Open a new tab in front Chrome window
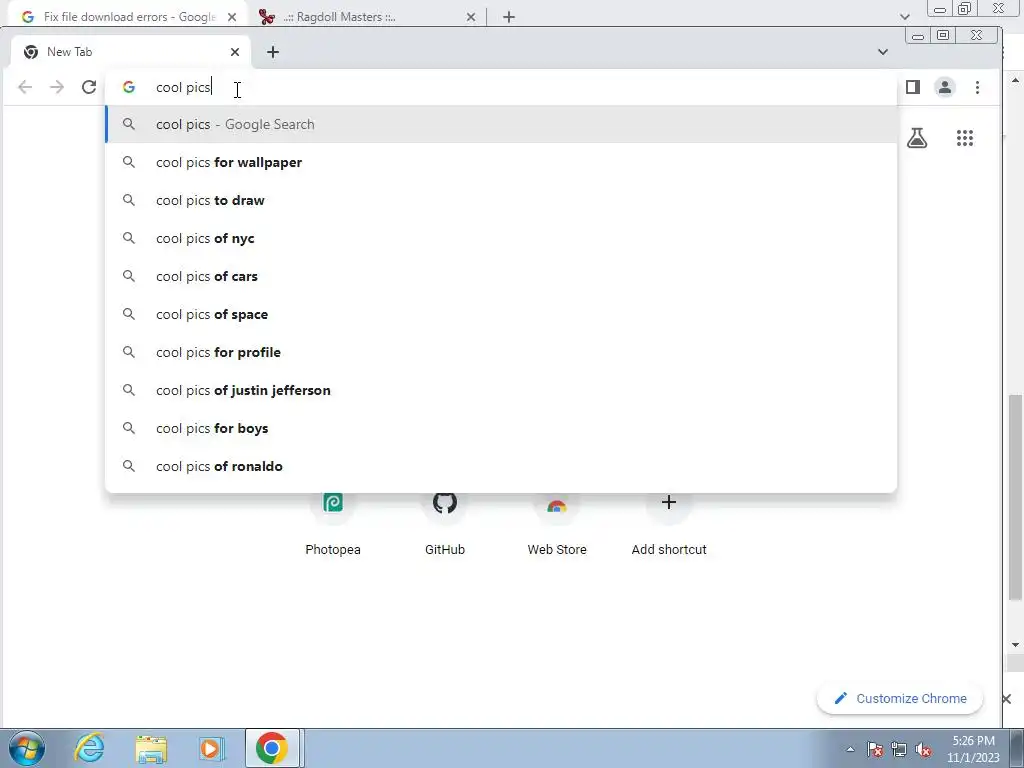This screenshot has height=768, width=1024. pyautogui.click(x=273, y=52)
